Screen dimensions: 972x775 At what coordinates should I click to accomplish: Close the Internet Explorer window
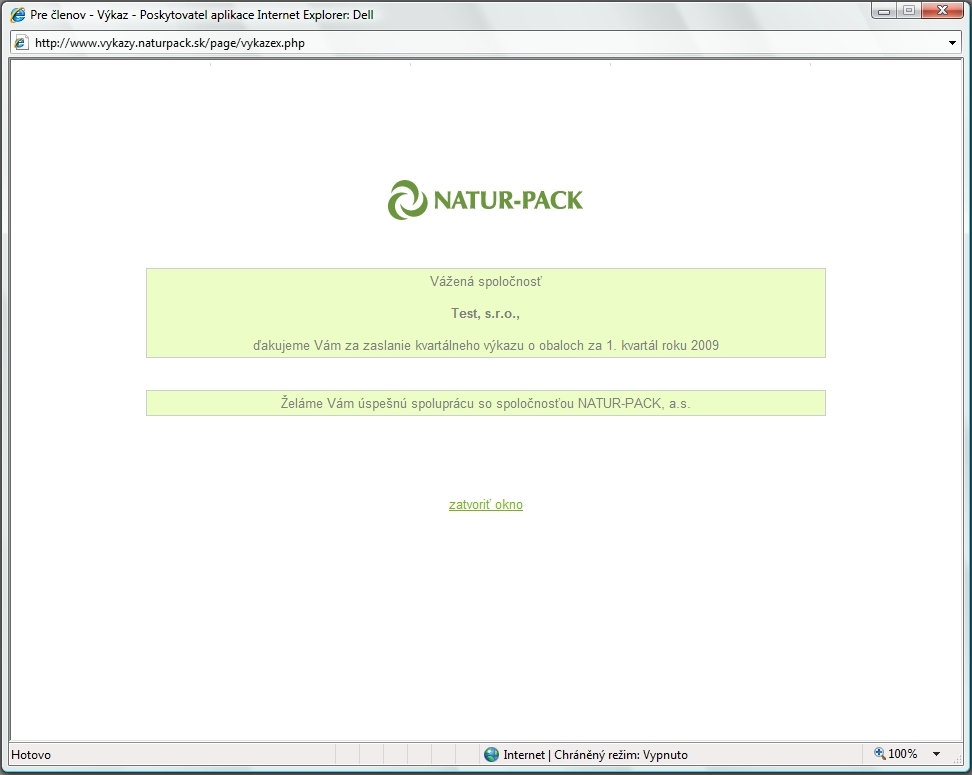(941, 12)
